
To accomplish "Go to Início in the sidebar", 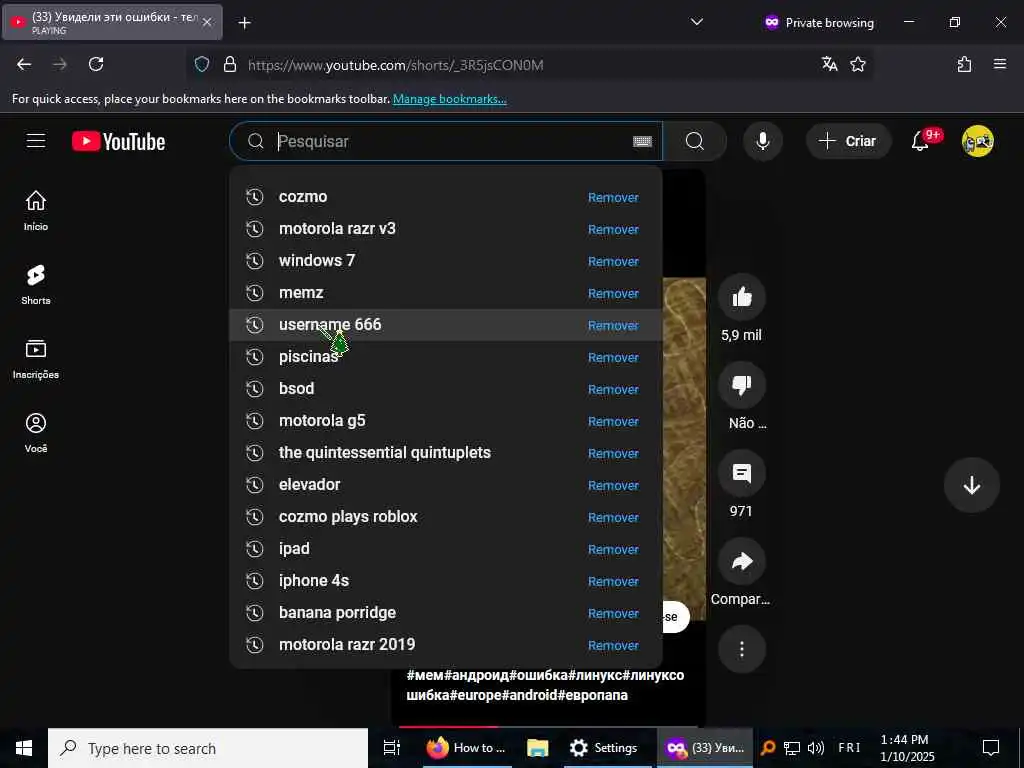I will [36, 210].
